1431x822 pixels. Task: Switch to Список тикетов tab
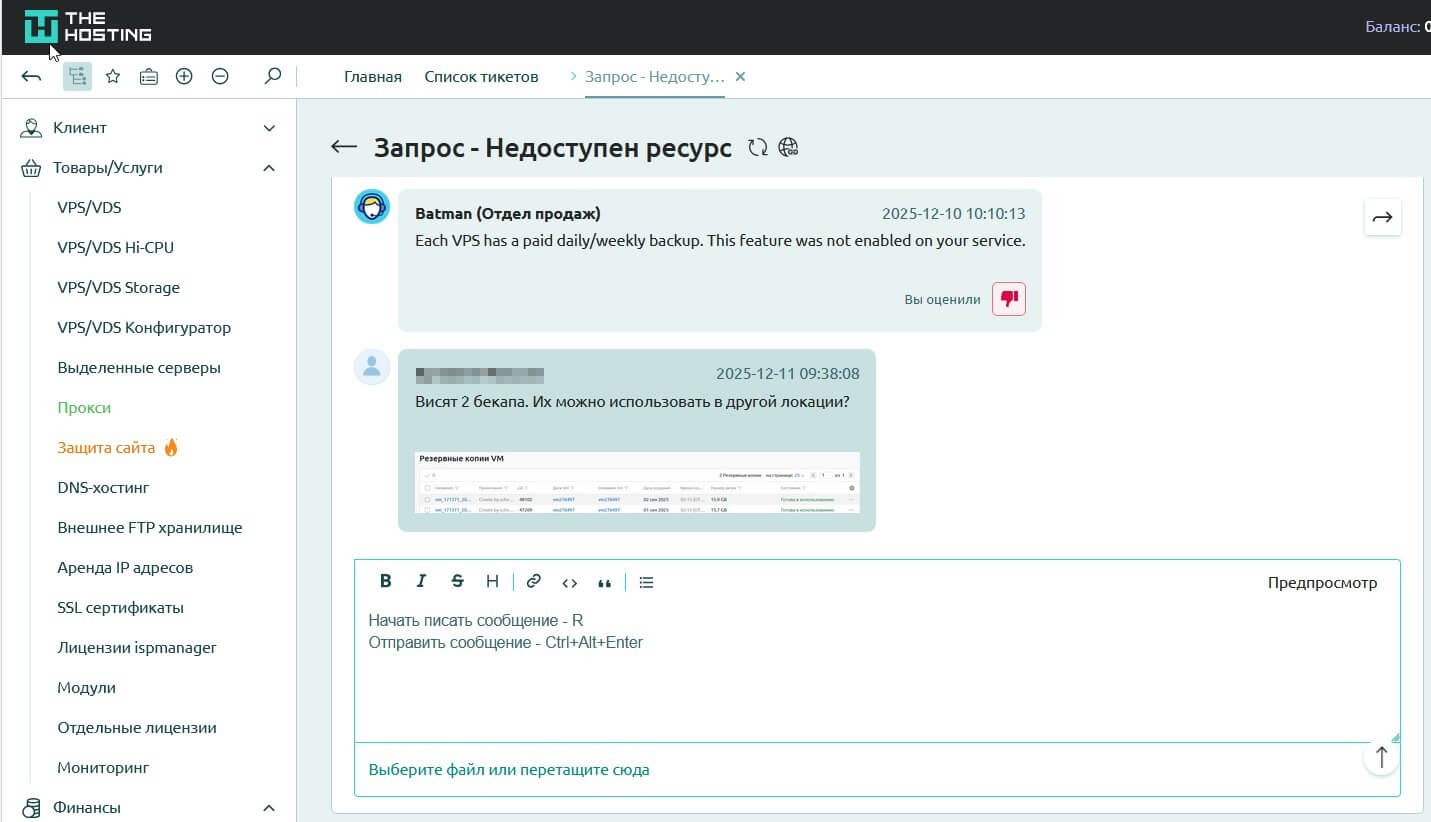click(481, 77)
